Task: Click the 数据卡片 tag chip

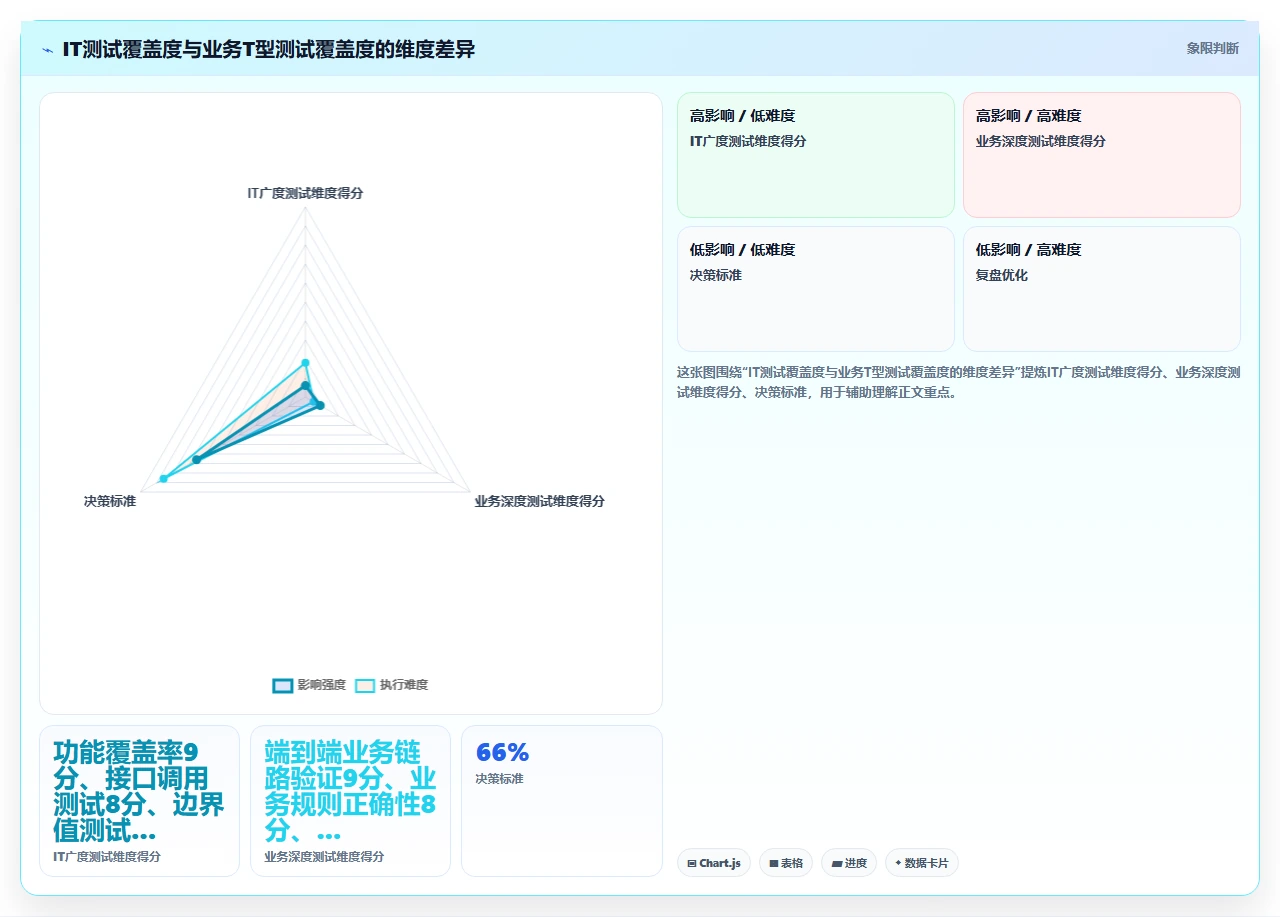Action: coord(922,863)
